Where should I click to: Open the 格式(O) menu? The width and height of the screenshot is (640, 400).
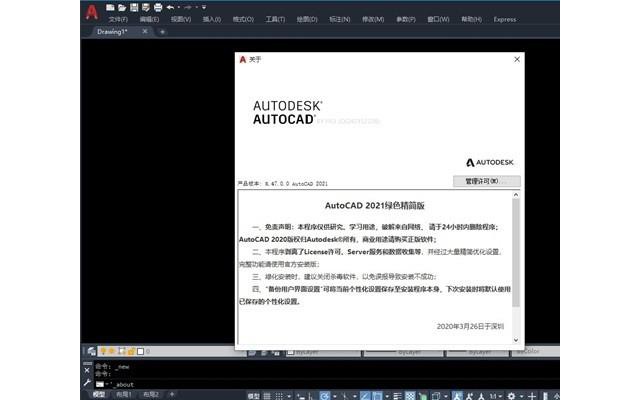pyautogui.click(x=243, y=19)
